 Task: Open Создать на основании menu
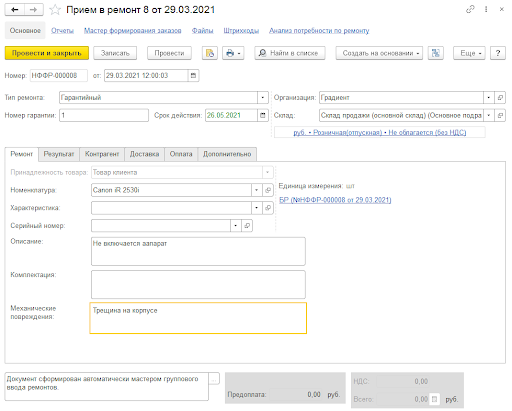(379, 53)
